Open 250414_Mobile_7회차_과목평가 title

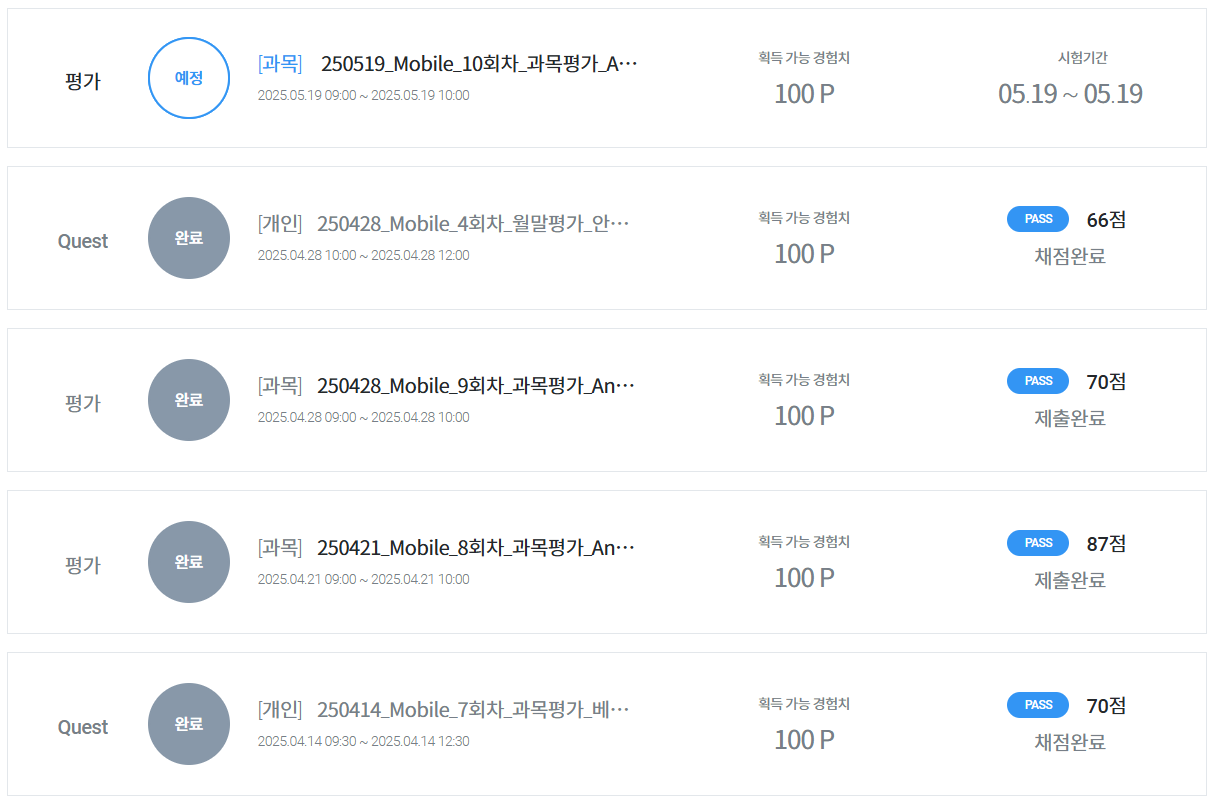tap(474, 710)
